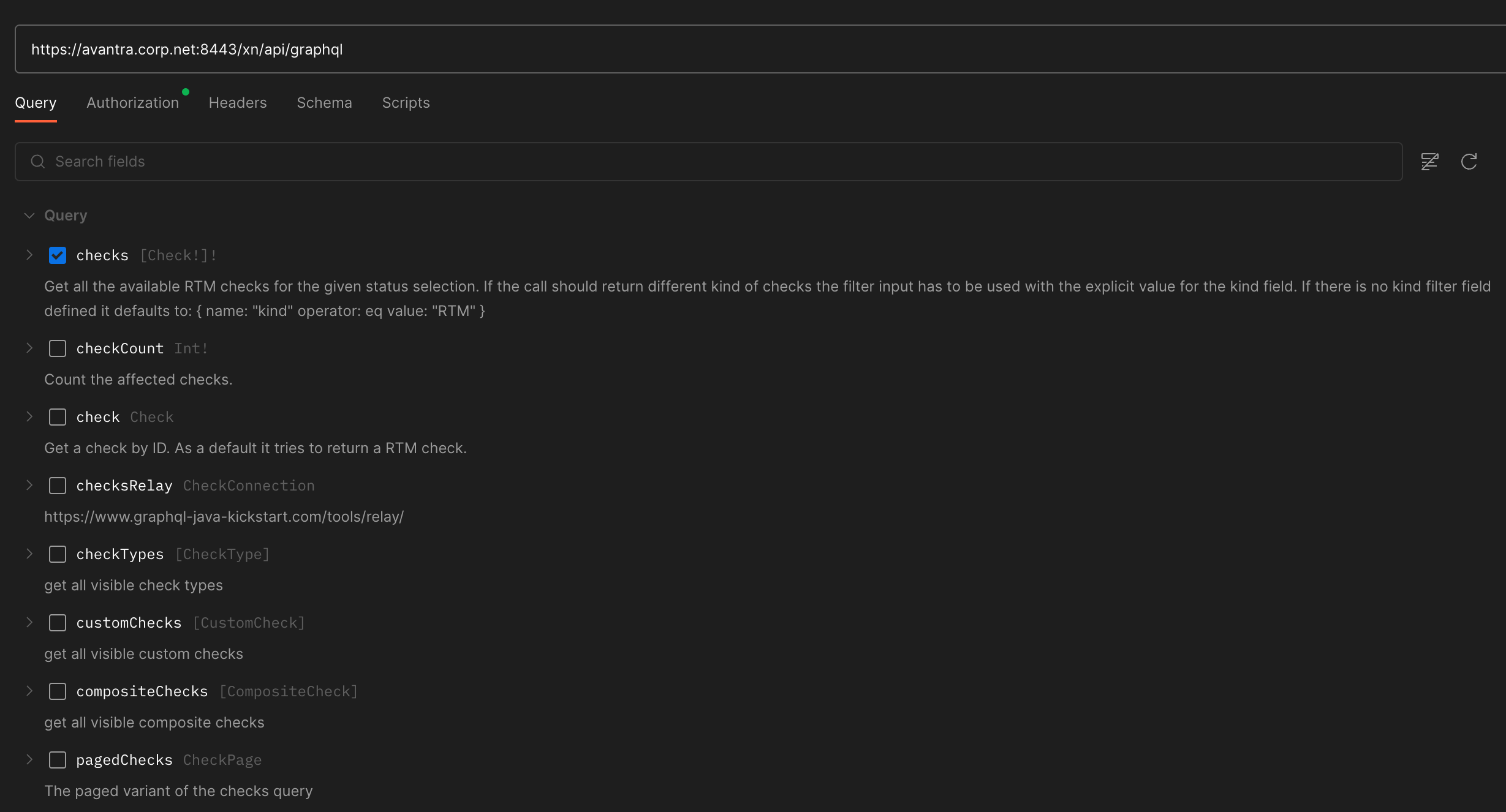Click the clear selection strikethrough-lines icon
This screenshot has height=812, width=1506.
1429,162
